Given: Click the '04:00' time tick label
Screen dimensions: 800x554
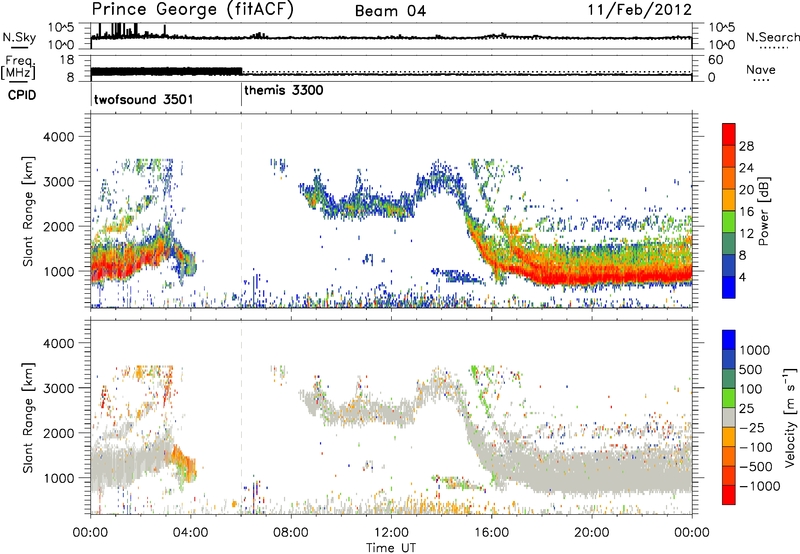Looking at the screenshot, I should click(x=191, y=533).
